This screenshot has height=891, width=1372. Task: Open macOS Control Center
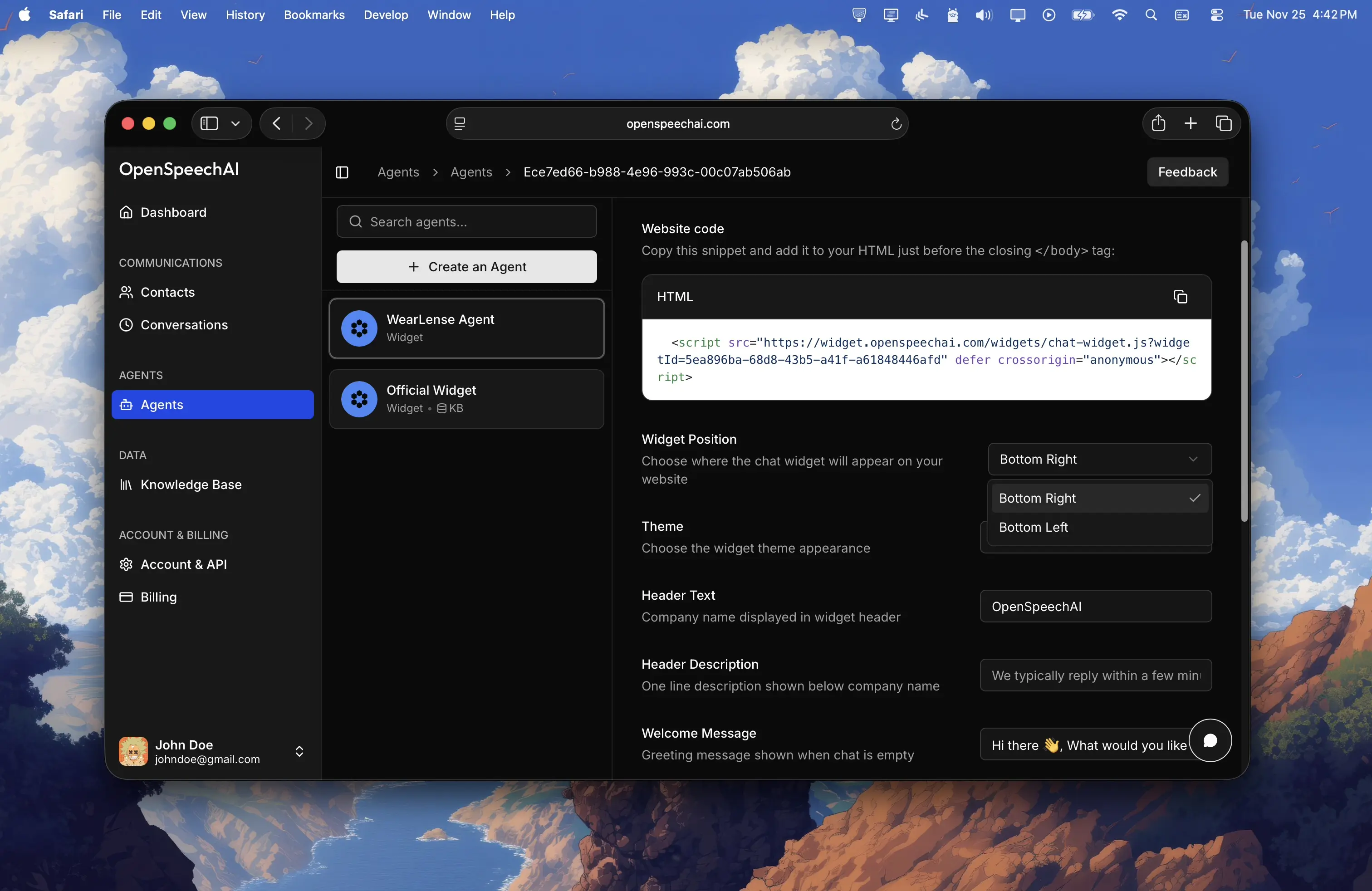(x=1216, y=15)
